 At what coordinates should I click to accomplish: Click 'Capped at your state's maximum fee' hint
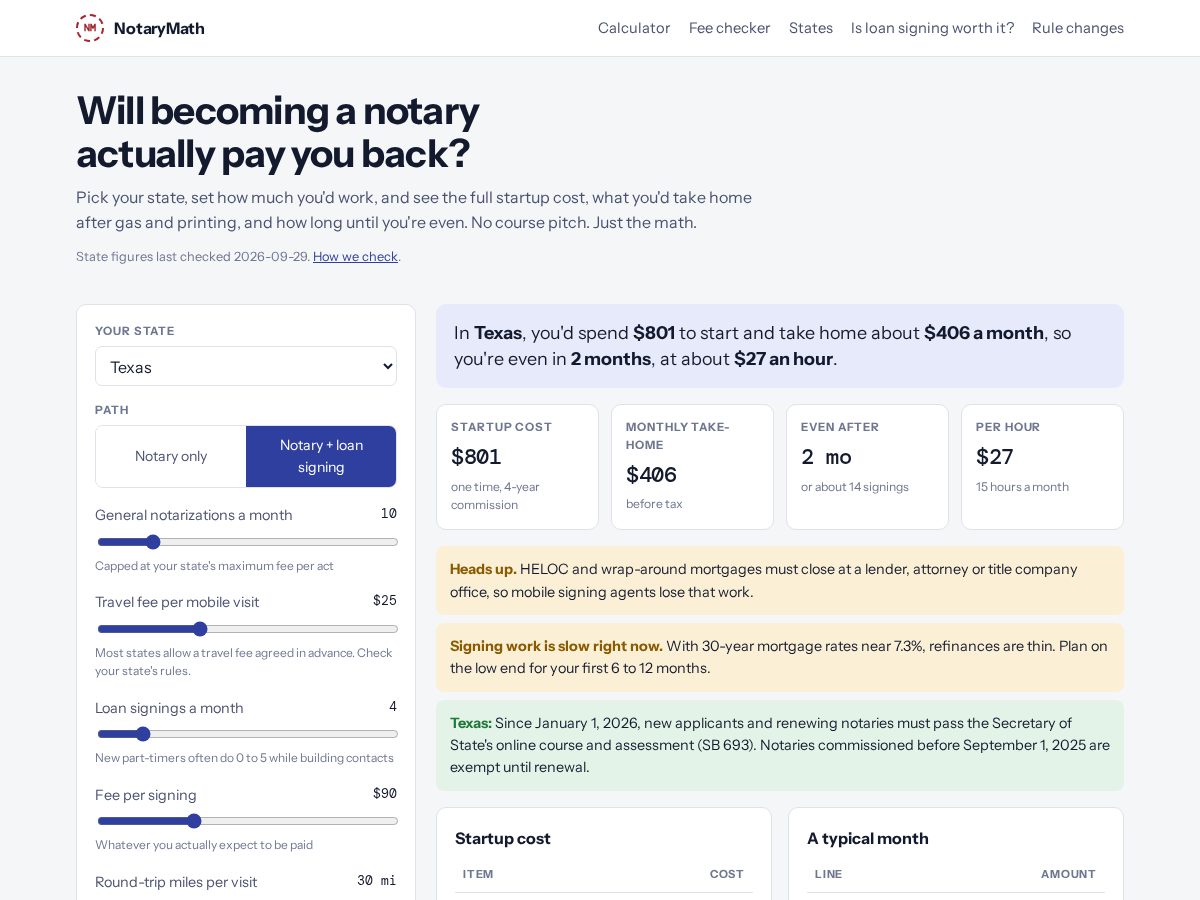coord(214,566)
